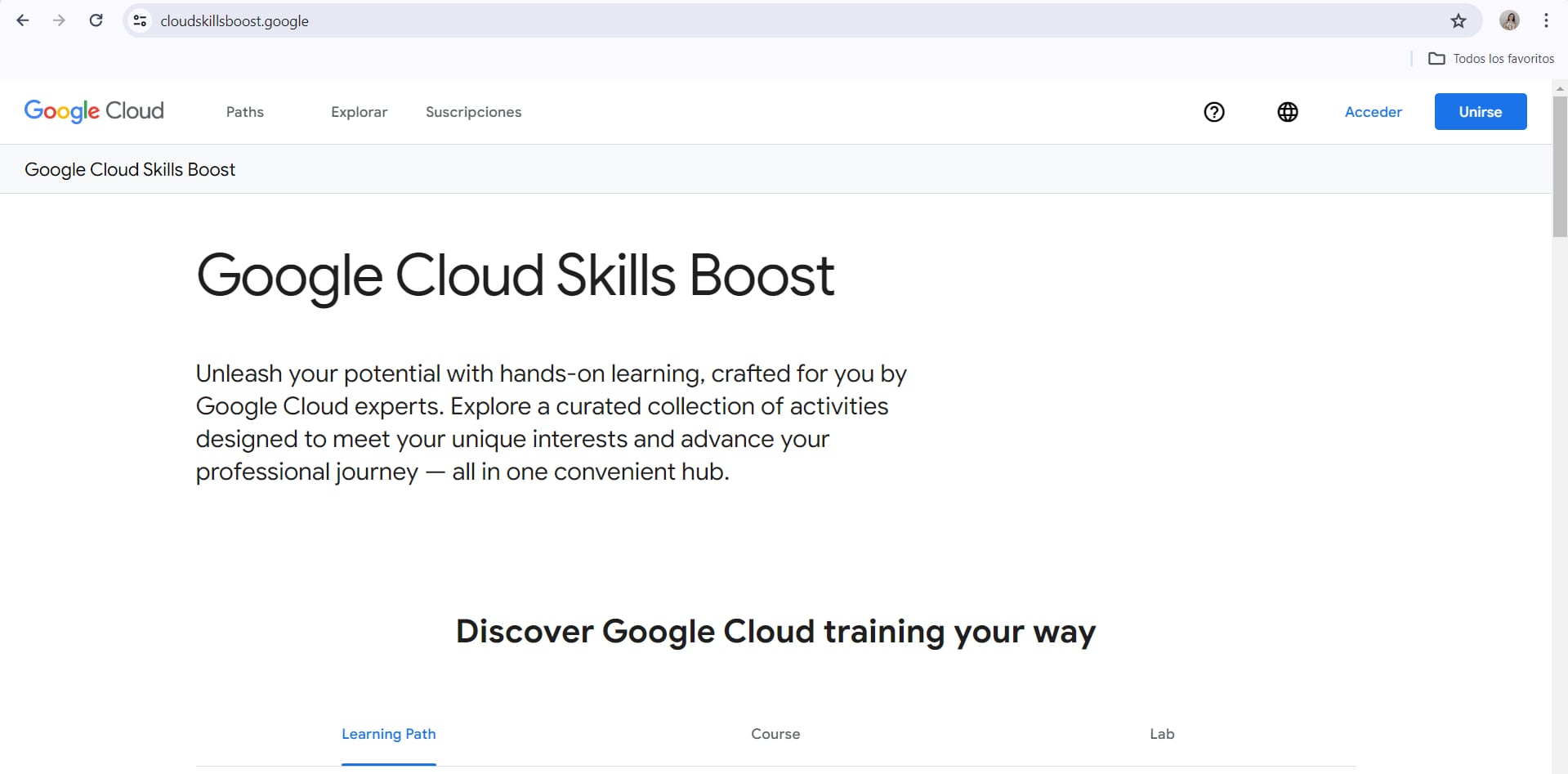Image resolution: width=1568 pixels, height=774 pixels.
Task: Bookmark this page with the star icon
Action: (1458, 20)
